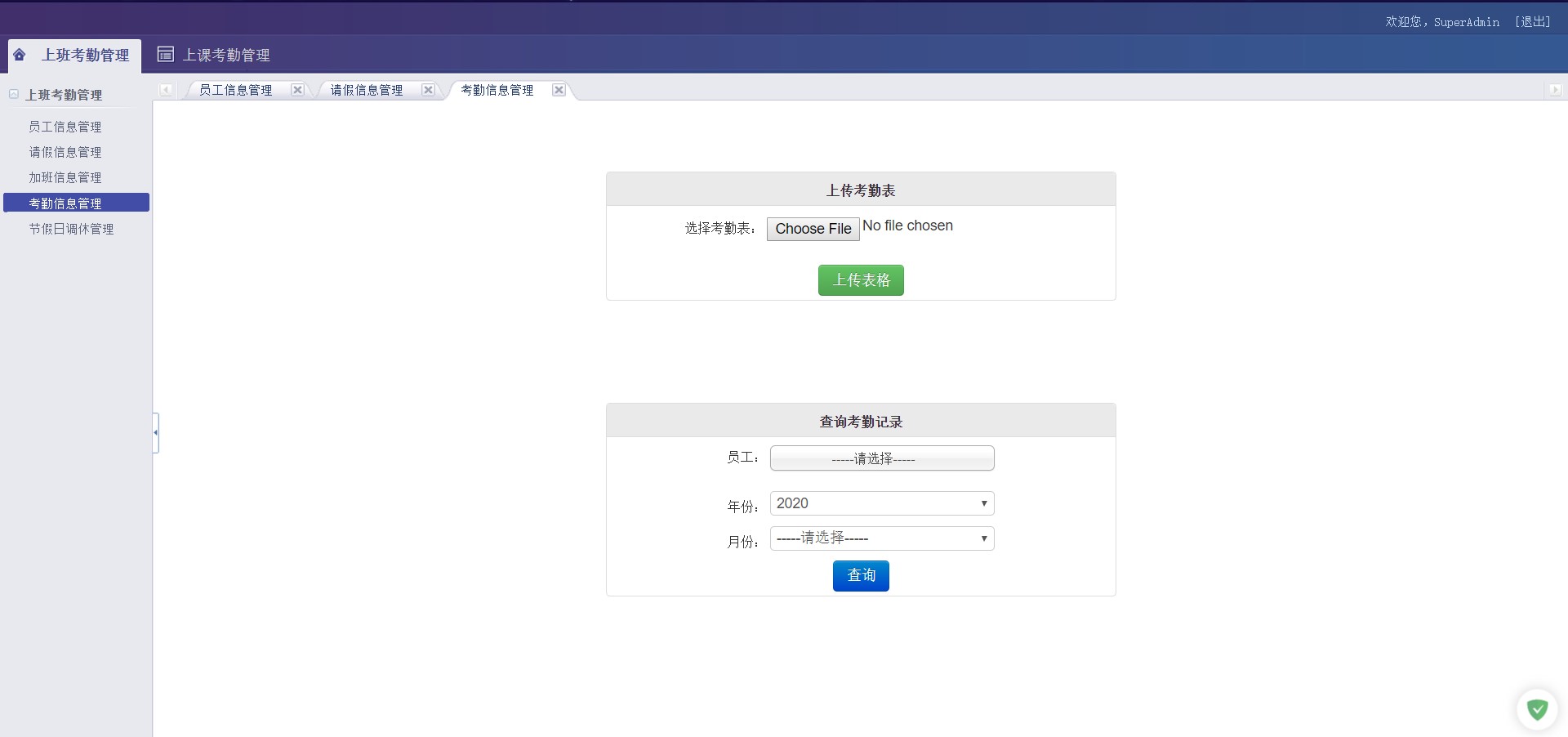The height and width of the screenshot is (737, 1568).
Task: Switch to the 上课考勤管理 top tab
Action: 225,55
